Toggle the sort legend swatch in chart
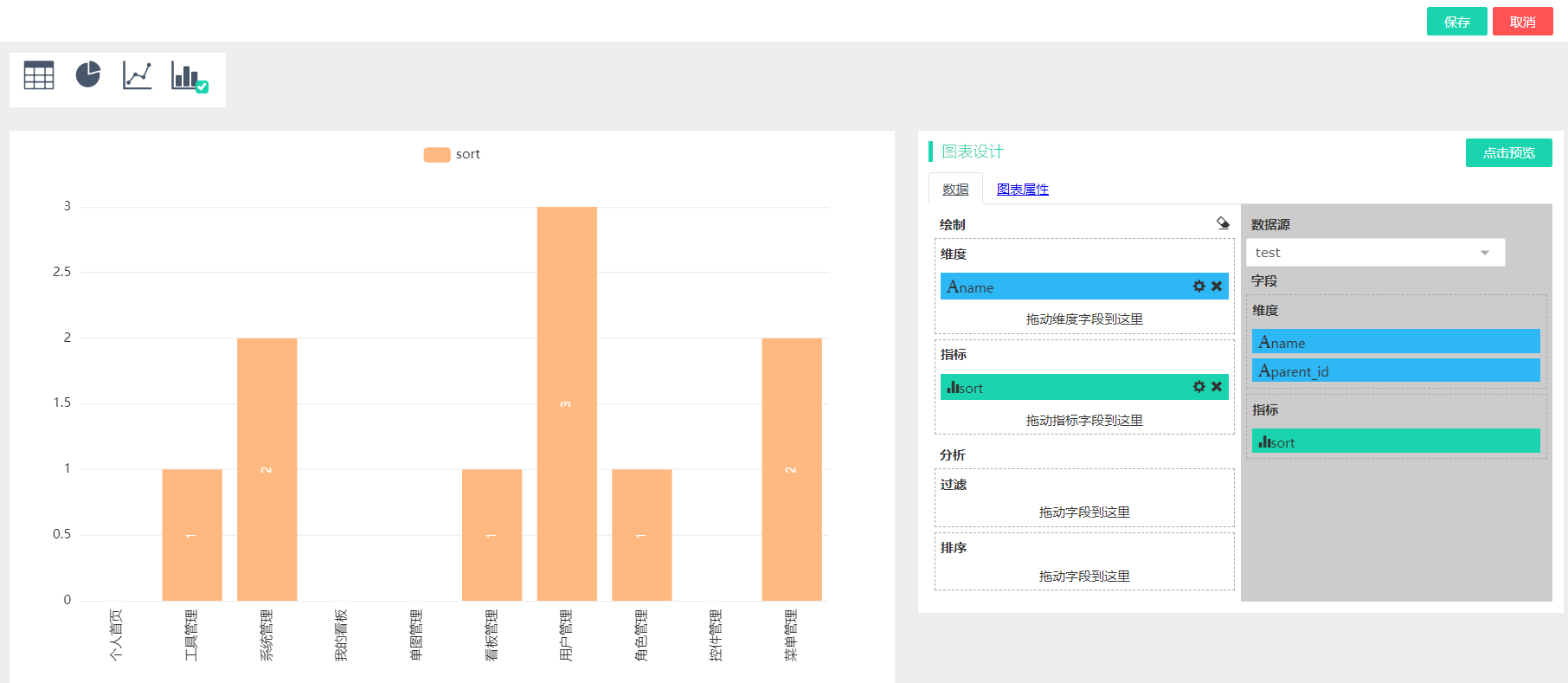 (x=437, y=154)
